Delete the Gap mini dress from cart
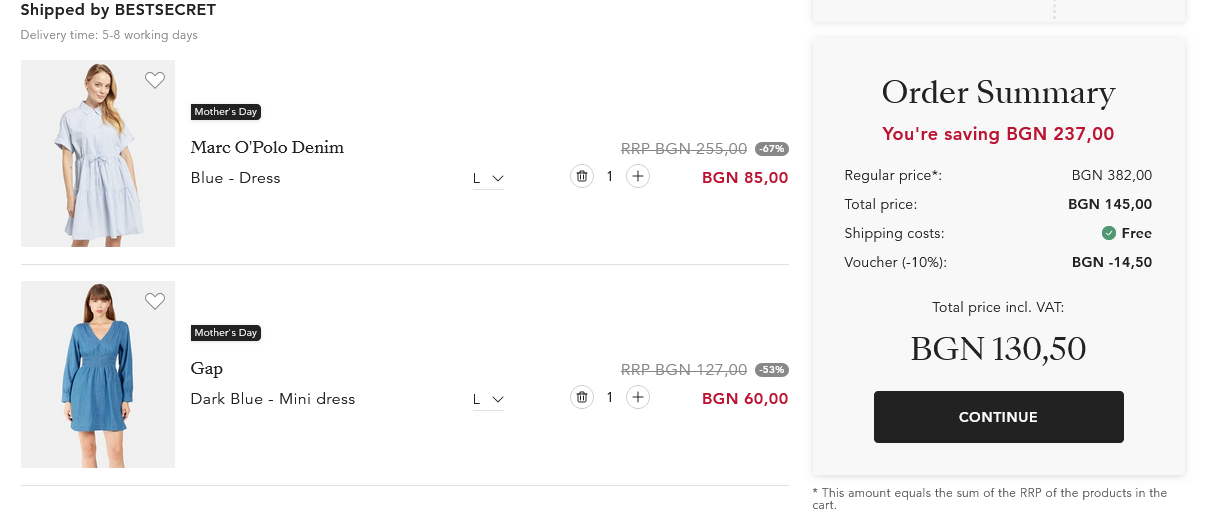Viewport: 1208px width, 527px height. 581,398
